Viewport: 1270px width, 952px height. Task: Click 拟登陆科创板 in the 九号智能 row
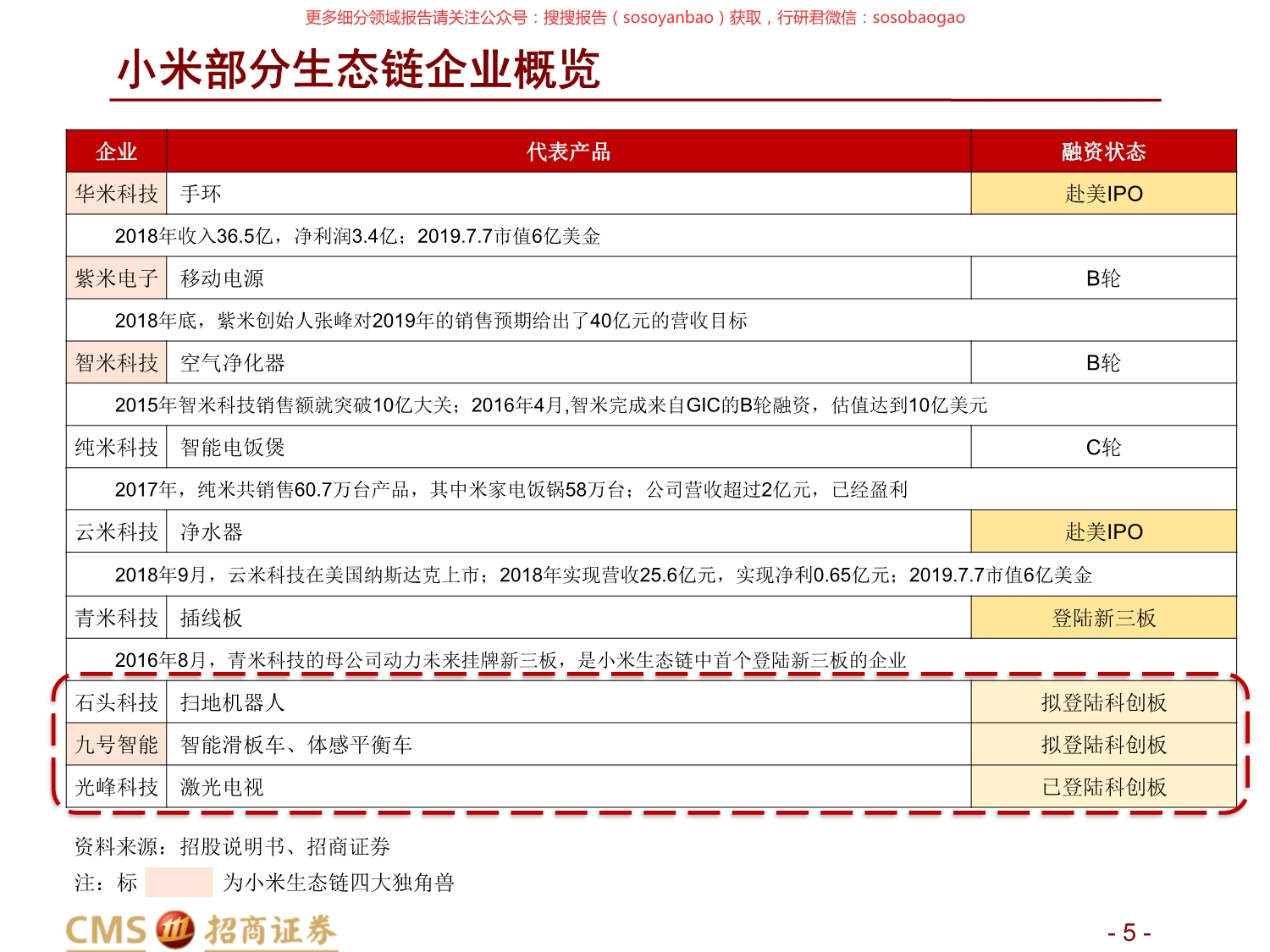[x=1104, y=745]
